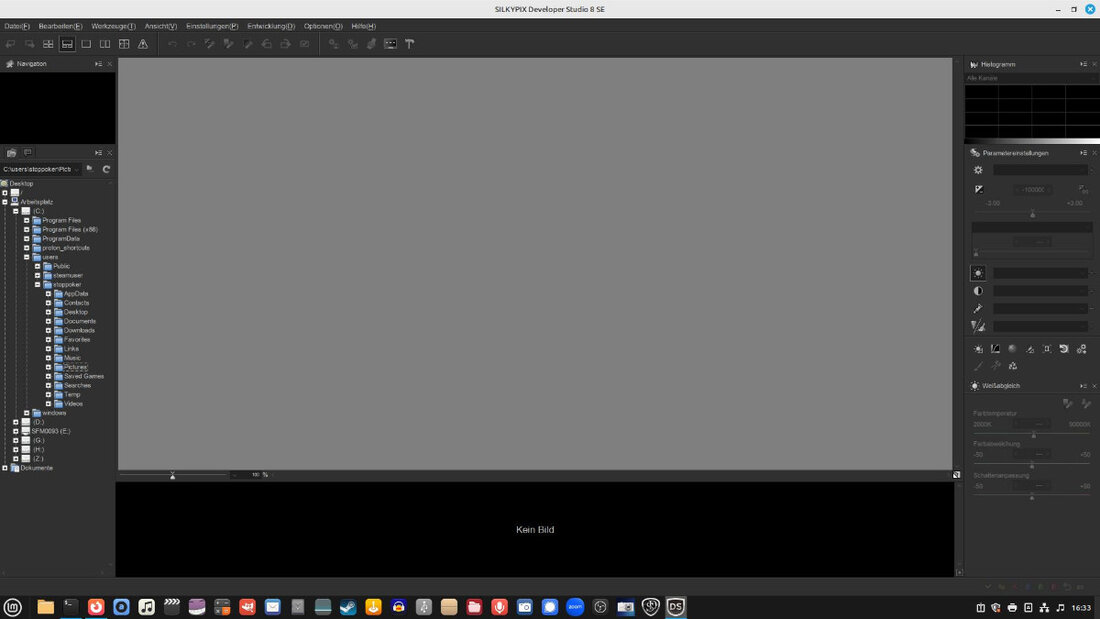Image resolution: width=1100 pixels, height=619 pixels.
Task: Open the folder path dropdown
Action: 78,169
